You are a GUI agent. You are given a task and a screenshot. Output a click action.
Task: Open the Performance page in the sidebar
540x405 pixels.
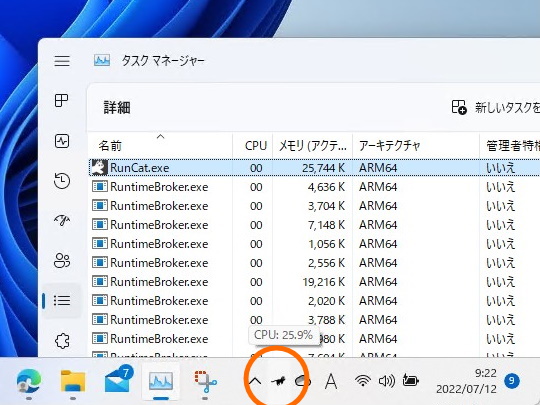click(62, 141)
